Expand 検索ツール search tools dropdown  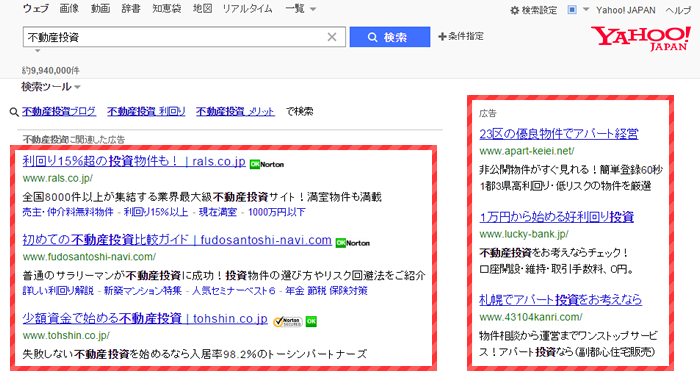tap(50, 87)
